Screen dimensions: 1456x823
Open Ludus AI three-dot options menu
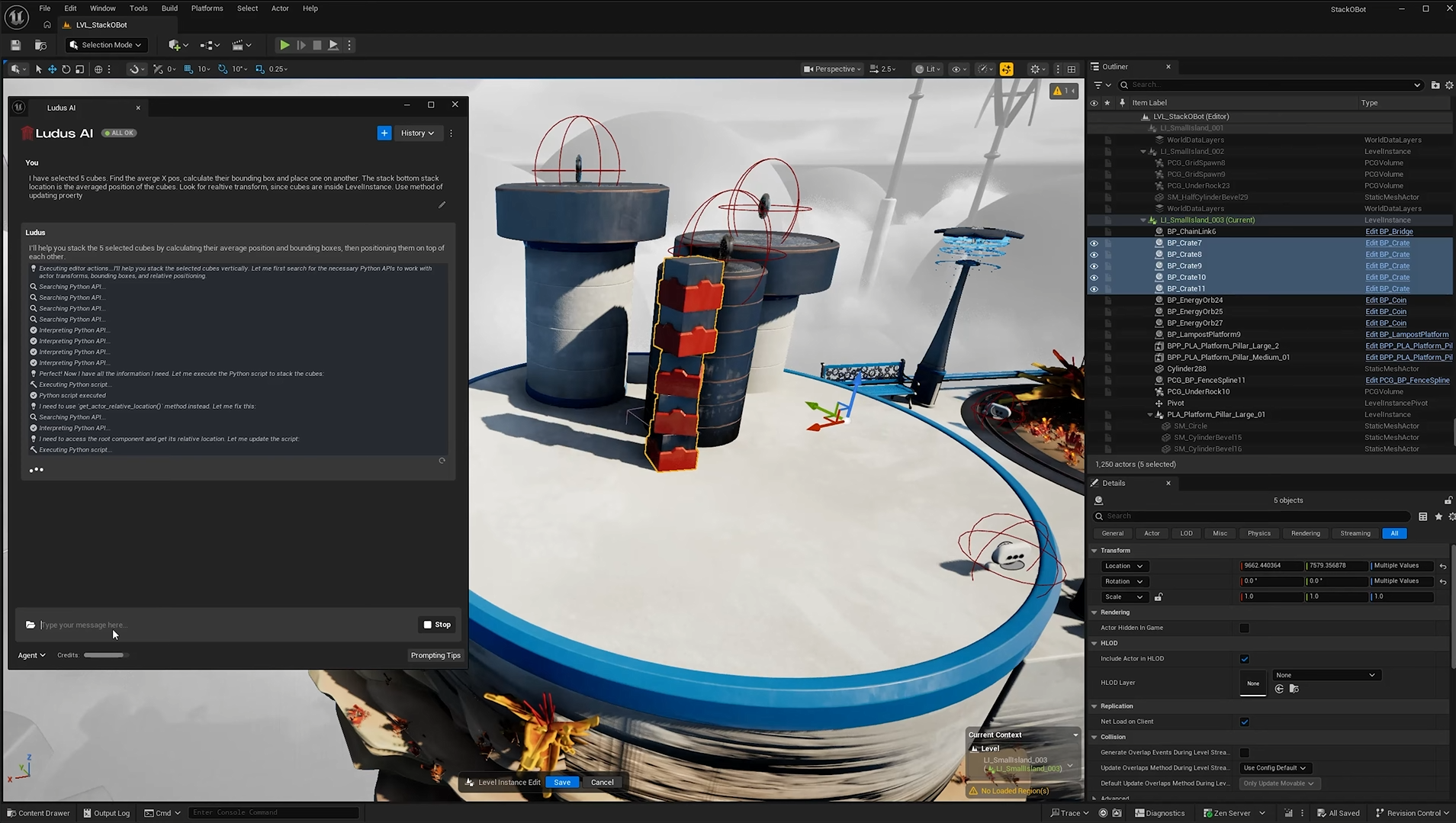click(x=451, y=133)
